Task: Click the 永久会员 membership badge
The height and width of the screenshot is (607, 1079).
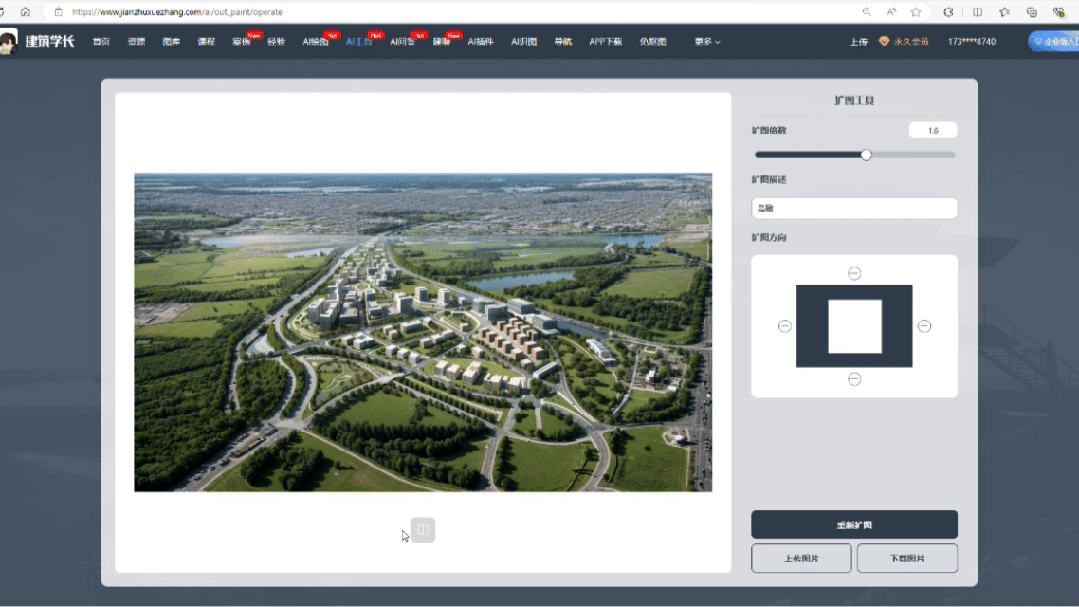Action: click(x=904, y=42)
